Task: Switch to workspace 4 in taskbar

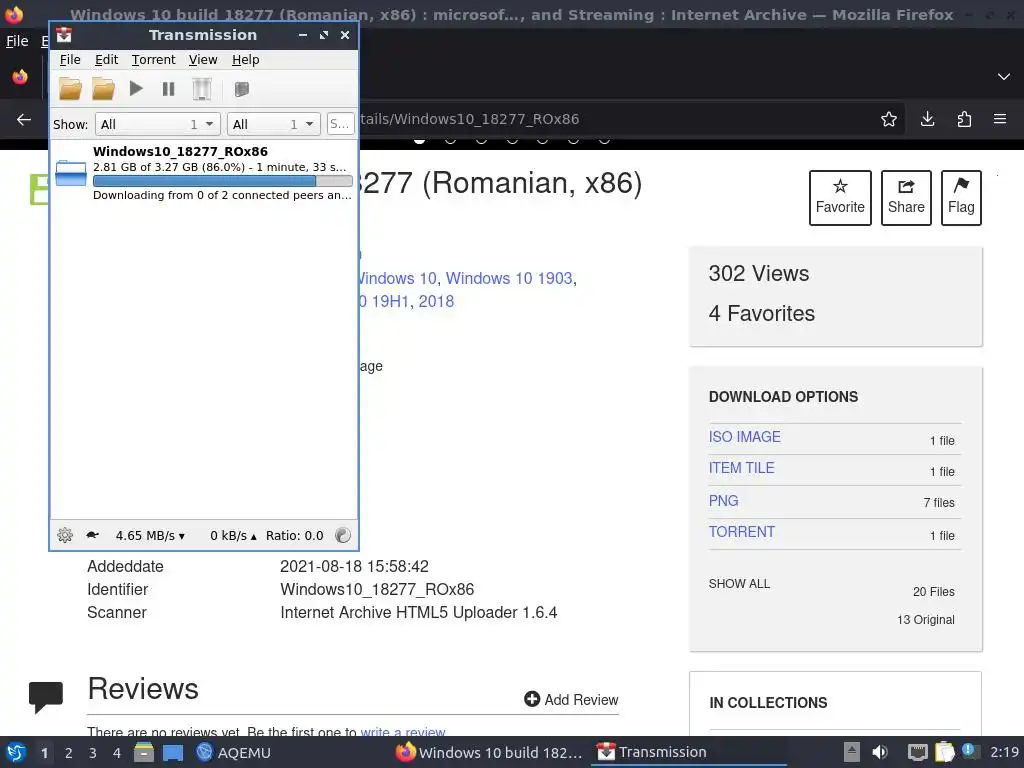Action: point(117,753)
